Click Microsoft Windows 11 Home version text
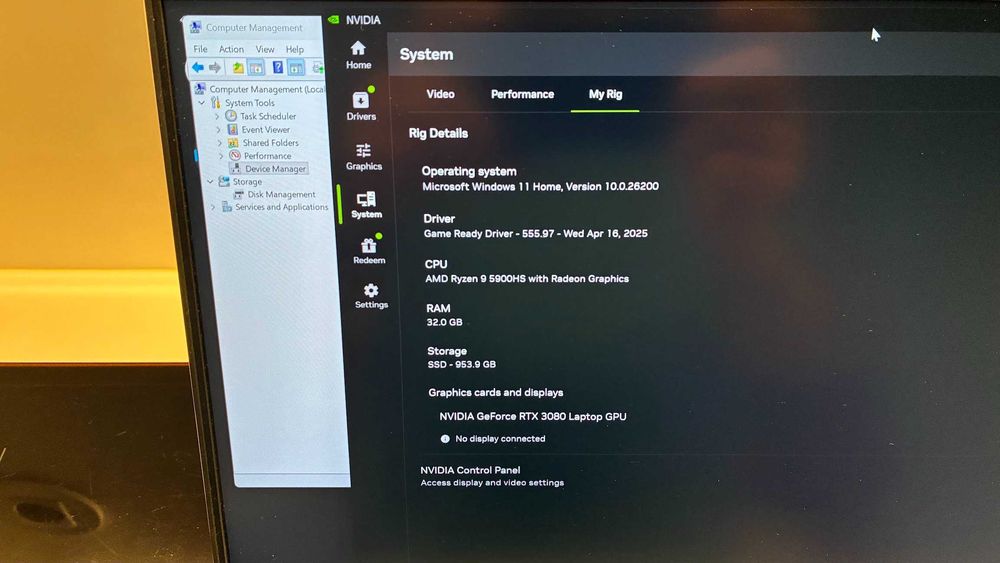 tap(540, 186)
